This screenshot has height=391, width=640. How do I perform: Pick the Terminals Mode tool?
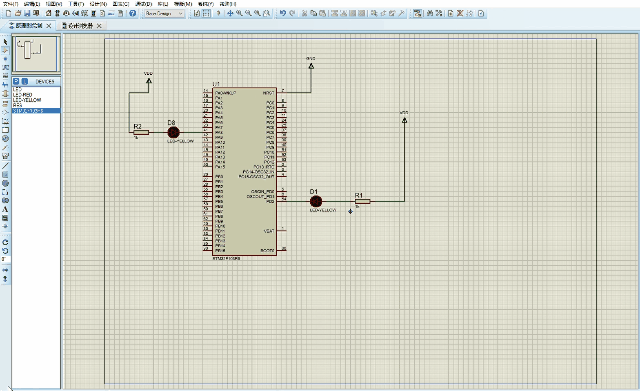[x=5, y=103]
